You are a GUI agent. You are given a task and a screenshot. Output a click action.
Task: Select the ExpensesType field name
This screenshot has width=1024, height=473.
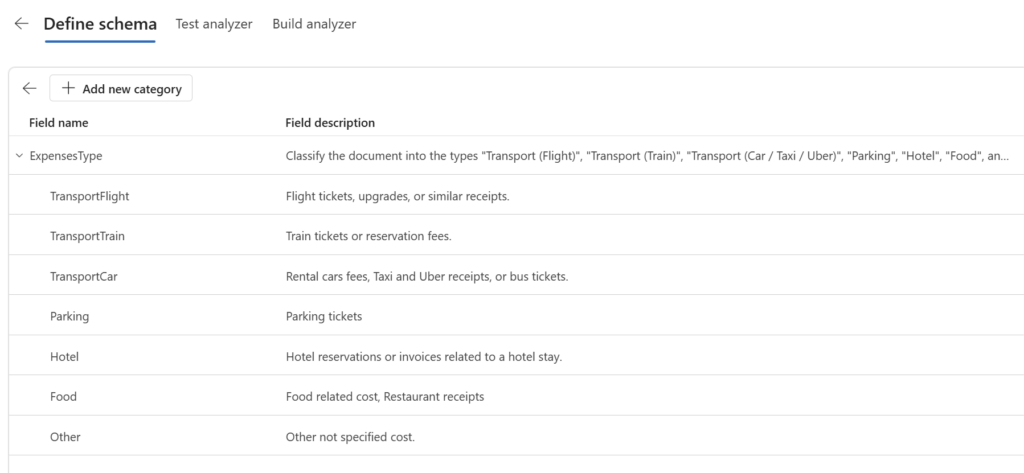66,156
